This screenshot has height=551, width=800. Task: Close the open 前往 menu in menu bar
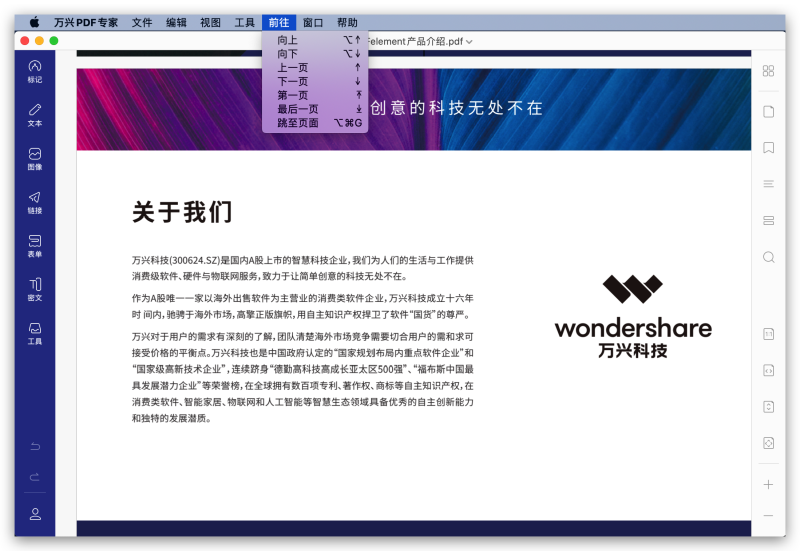click(279, 22)
